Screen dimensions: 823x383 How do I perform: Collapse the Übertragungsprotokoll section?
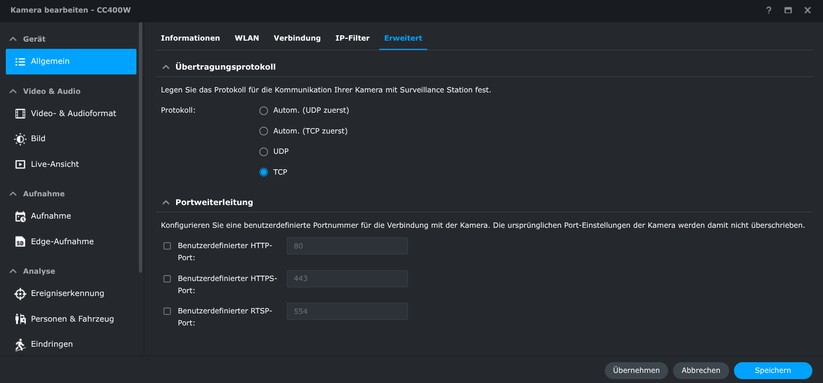pyautogui.click(x=166, y=67)
